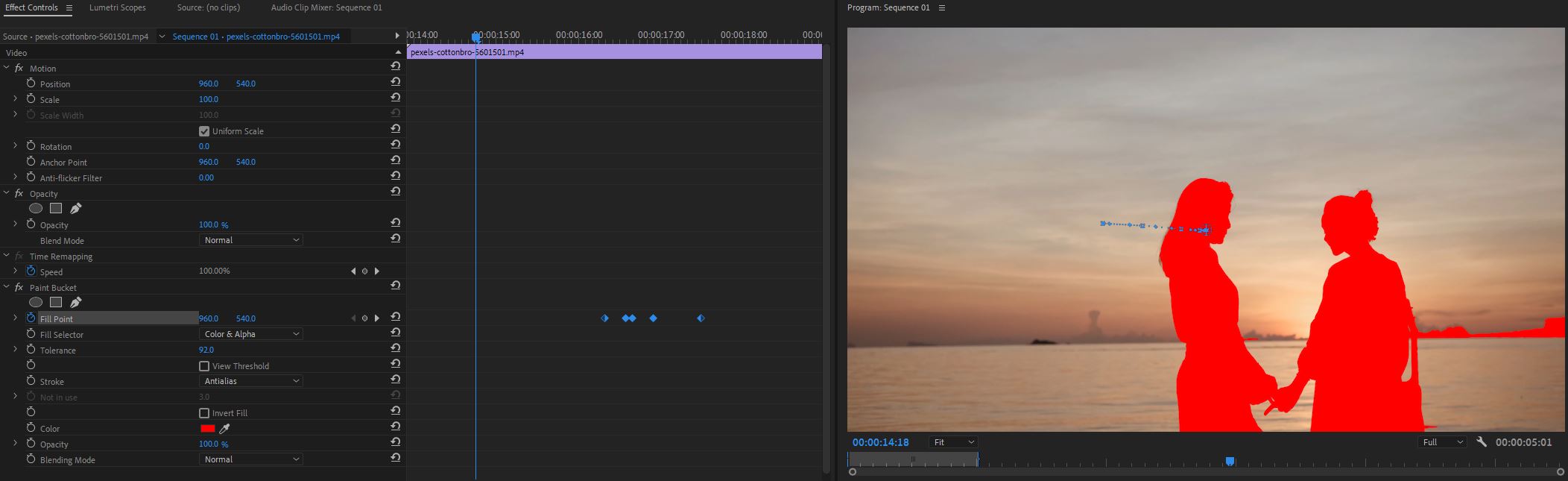The width and height of the screenshot is (1568, 481).
Task: Create ellipse mask under Opacity
Action: pos(36,209)
